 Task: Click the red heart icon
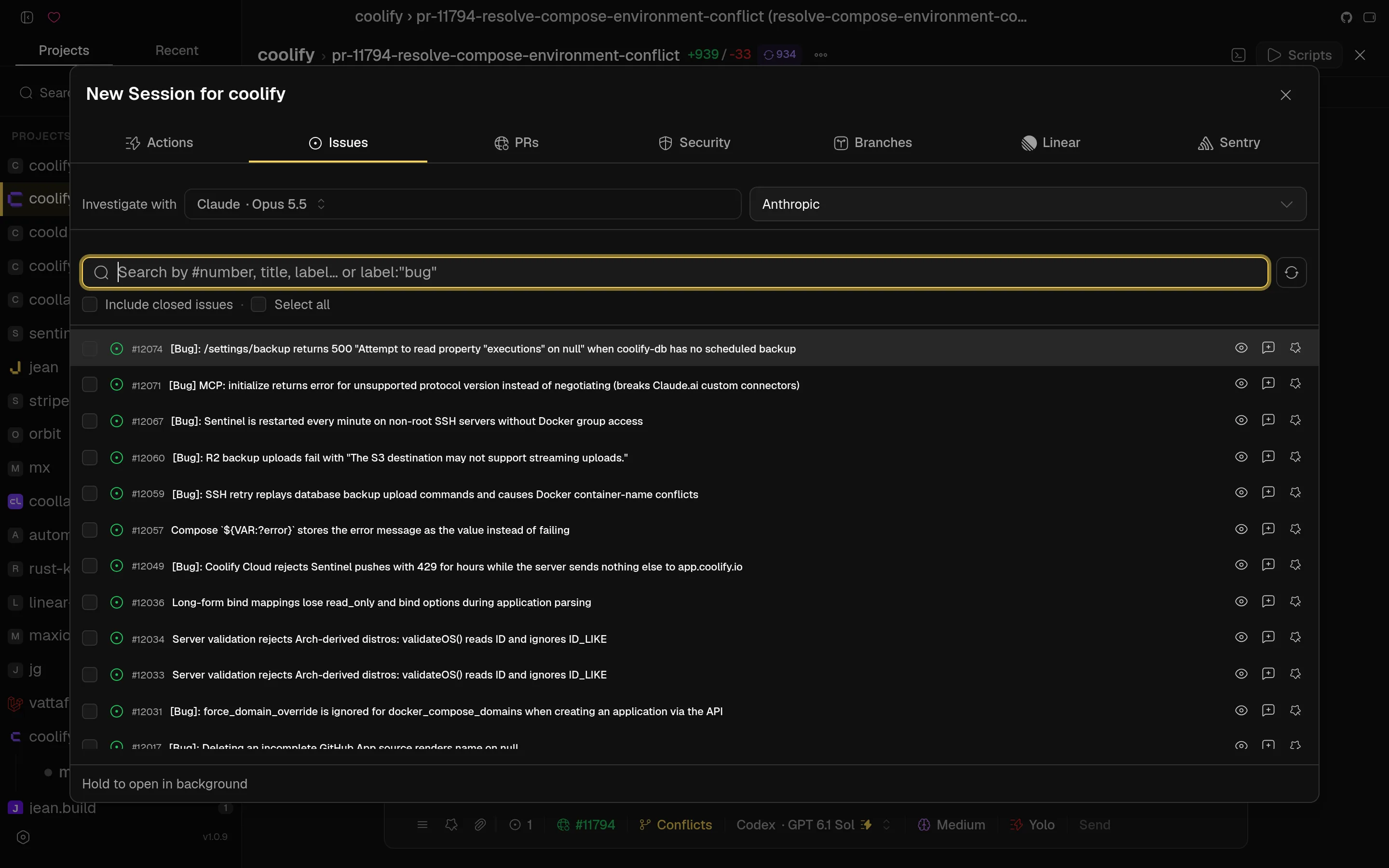[x=54, y=17]
